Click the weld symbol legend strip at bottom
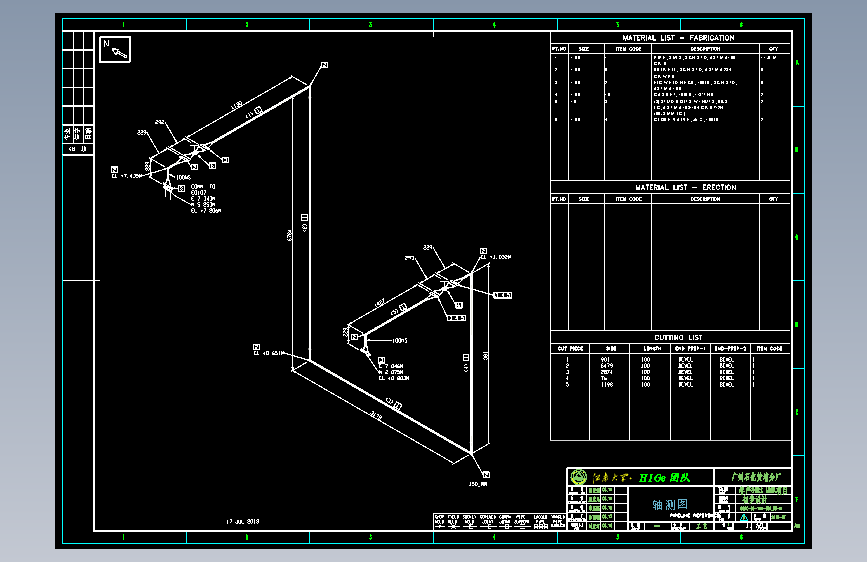 [x=499, y=522]
